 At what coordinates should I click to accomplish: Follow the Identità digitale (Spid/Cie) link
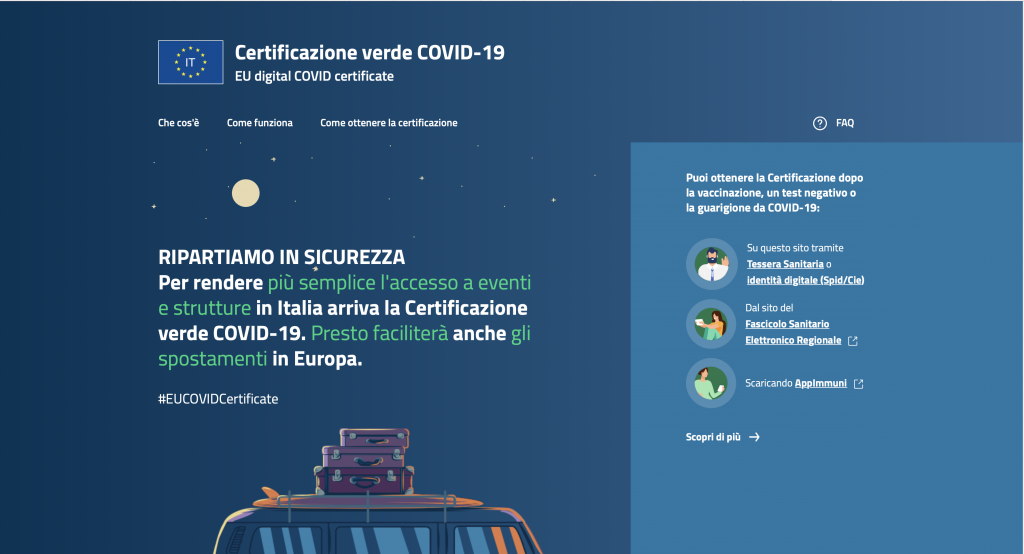click(x=805, y=280)
